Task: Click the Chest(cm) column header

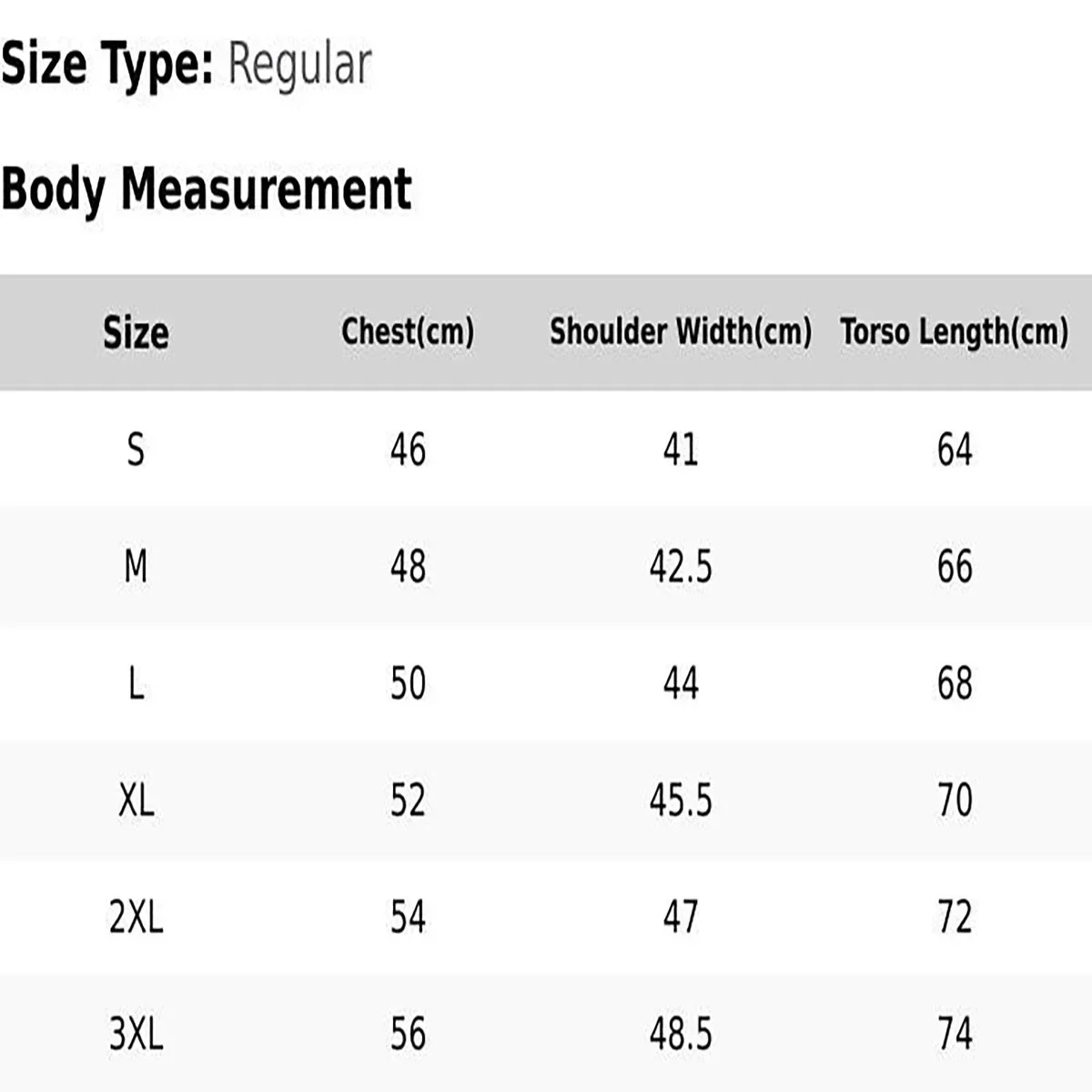Action: click(x=408, y=332)
